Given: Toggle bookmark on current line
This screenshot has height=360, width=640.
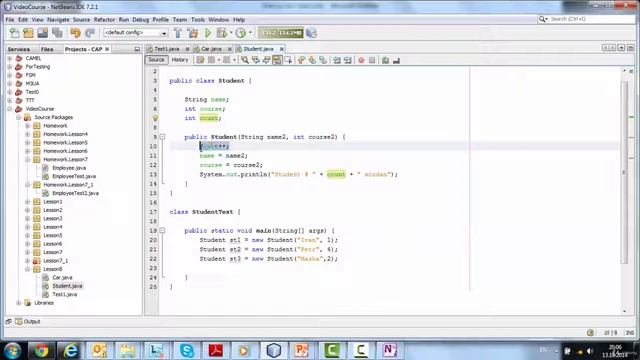Looking at the screenshot, I should (x=323, y=60).
